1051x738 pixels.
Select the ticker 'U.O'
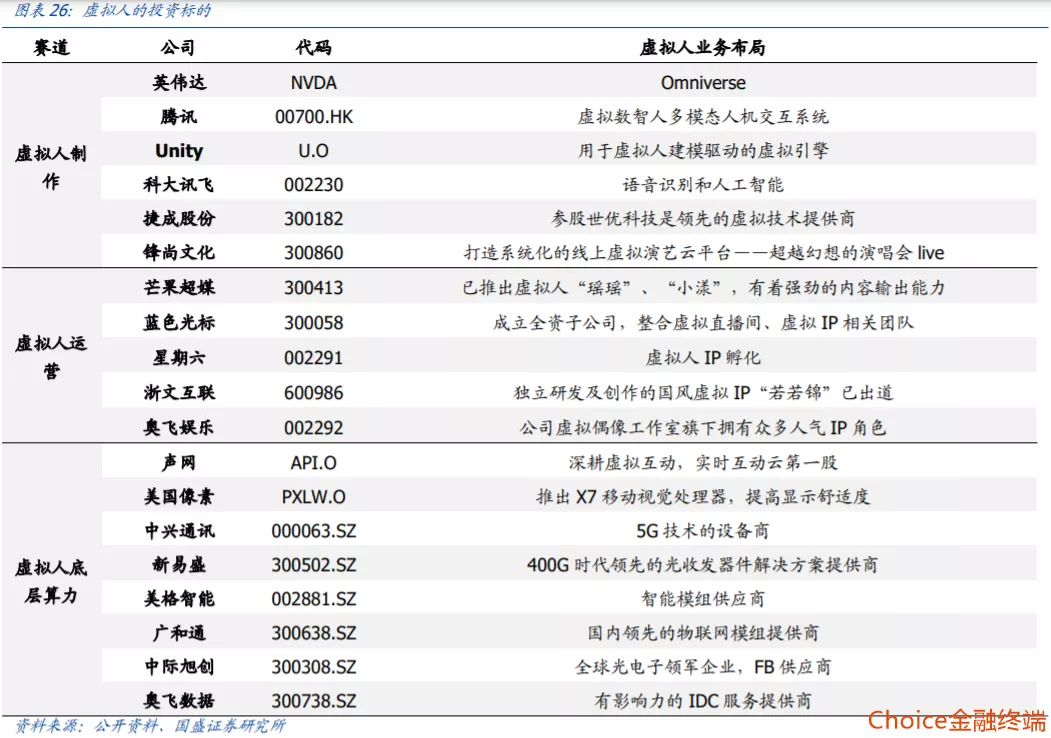314,151
